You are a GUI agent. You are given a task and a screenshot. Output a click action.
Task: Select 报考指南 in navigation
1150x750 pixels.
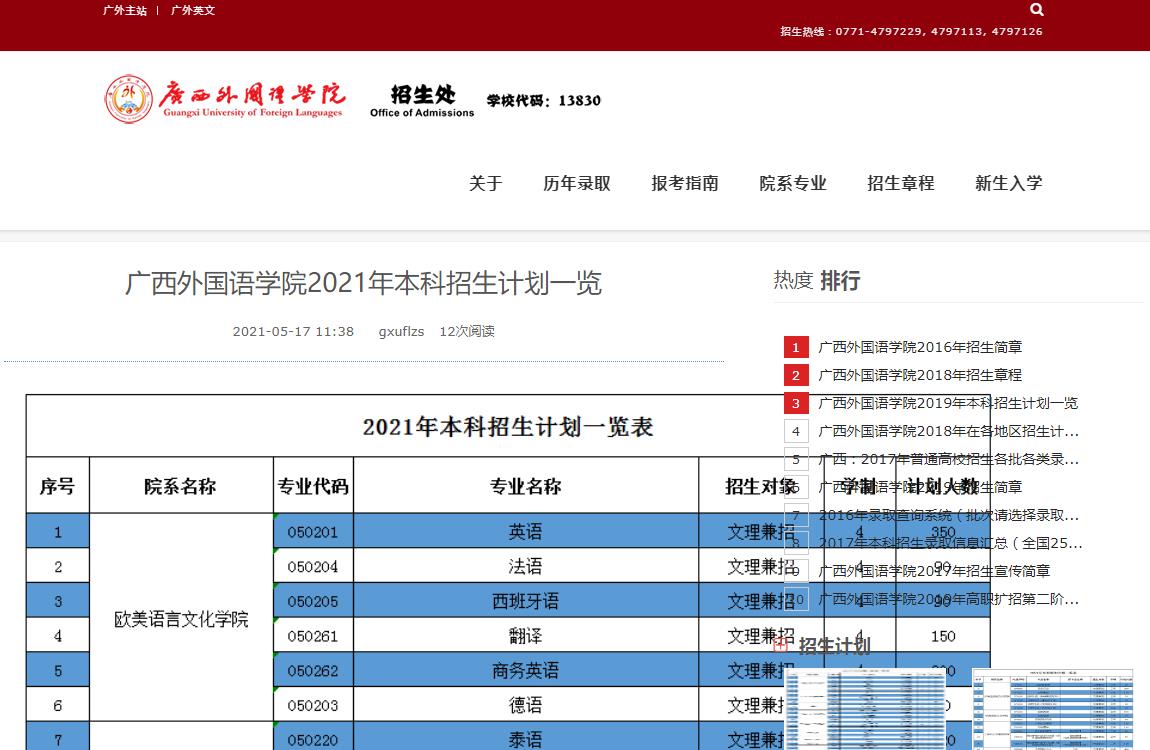pos(685,183)
